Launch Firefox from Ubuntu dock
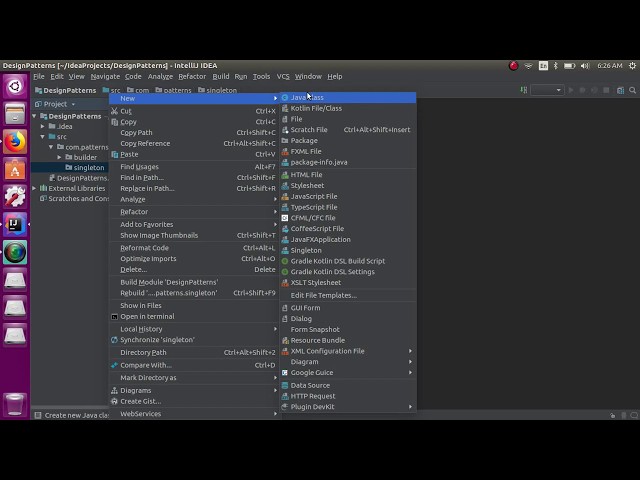The width and height of the screenshot is (640, 480). [x=15, y=142]
